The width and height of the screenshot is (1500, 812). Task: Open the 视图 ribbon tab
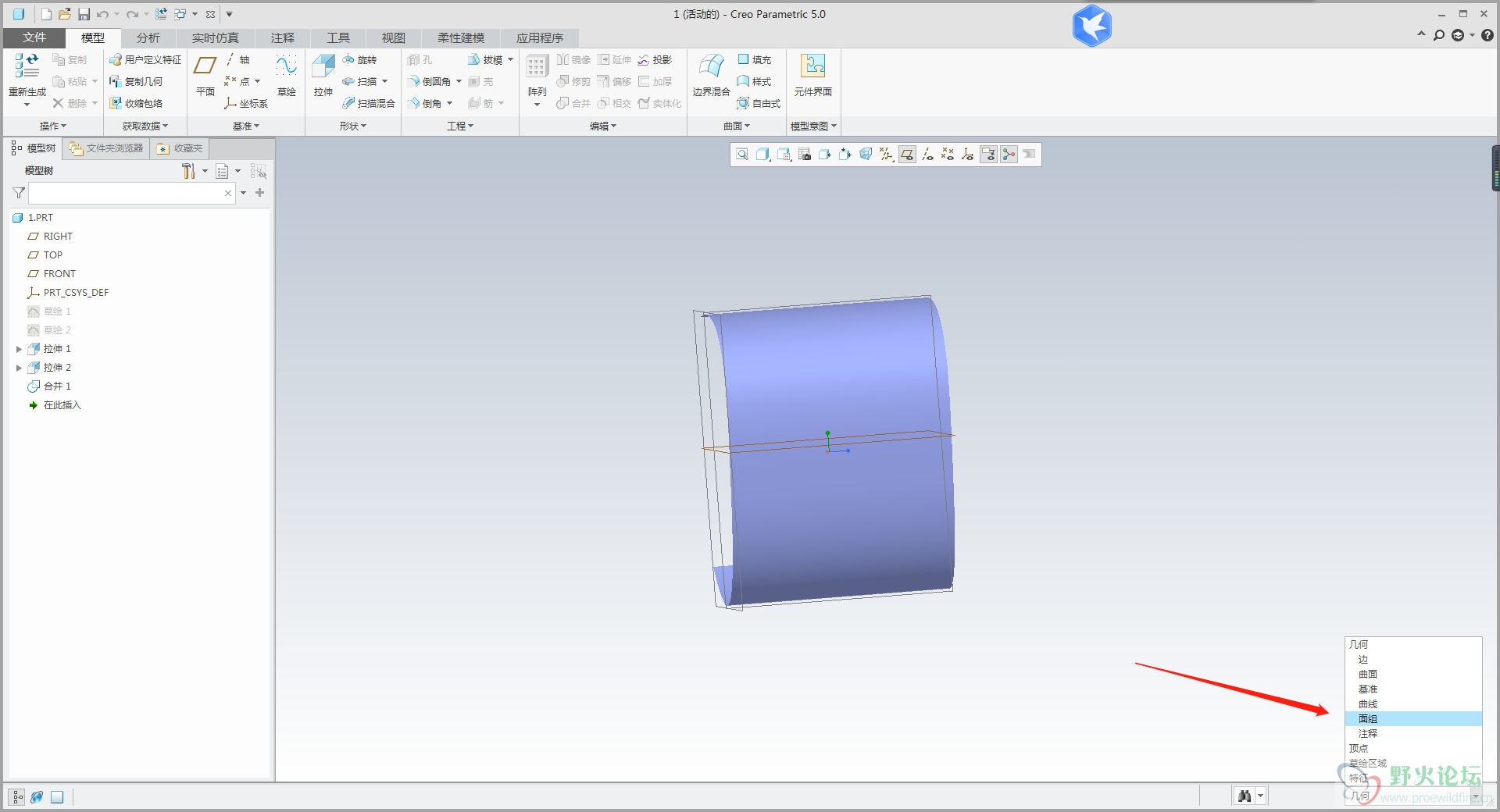pos(393,37)
